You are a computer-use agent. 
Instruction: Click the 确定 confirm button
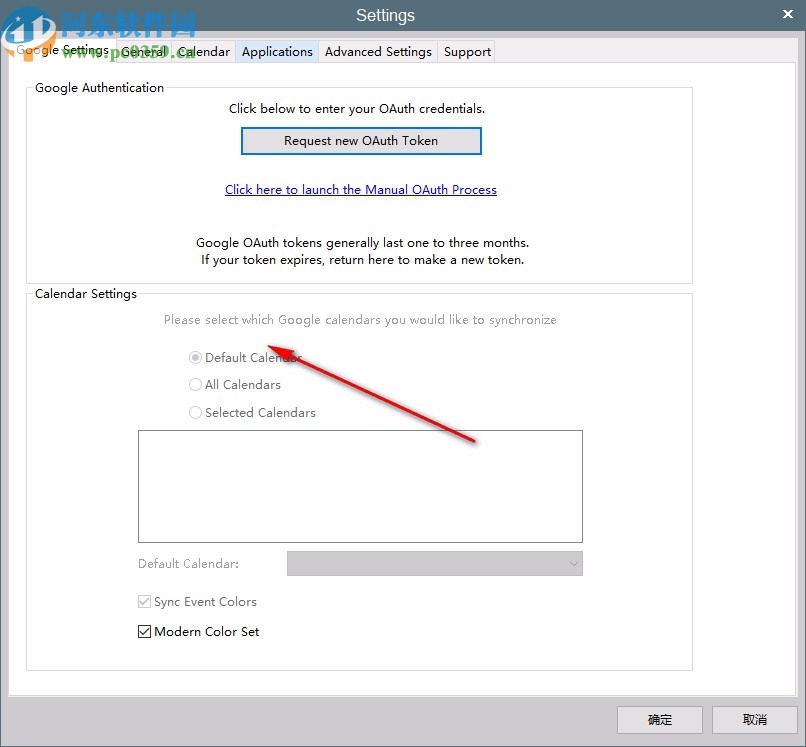659,719
